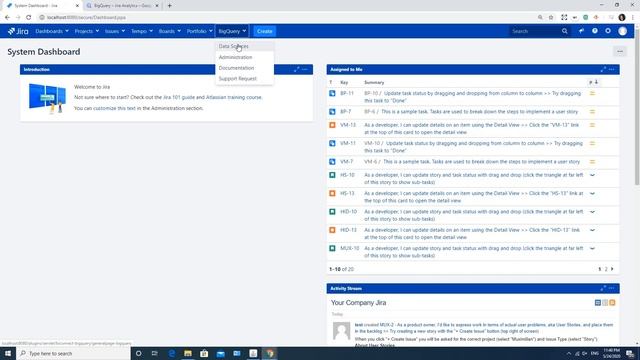640x360 pixels.
Task: Open issue key HID-13
Action: click(348, 230)
